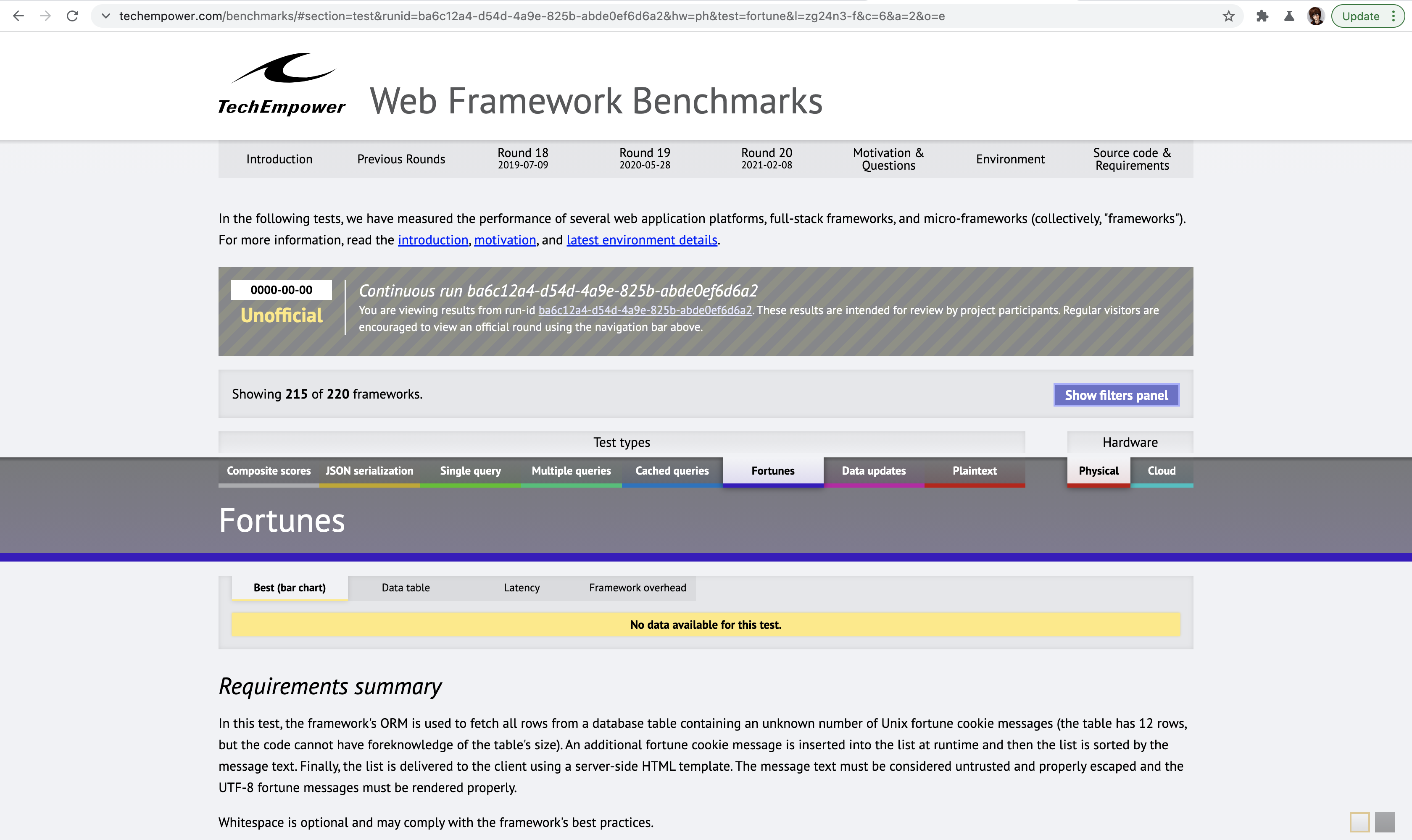Viewport: 1412px width, 840px height.
Task: Click the Fortunes section heading
Action: click(x=282, y=520)
